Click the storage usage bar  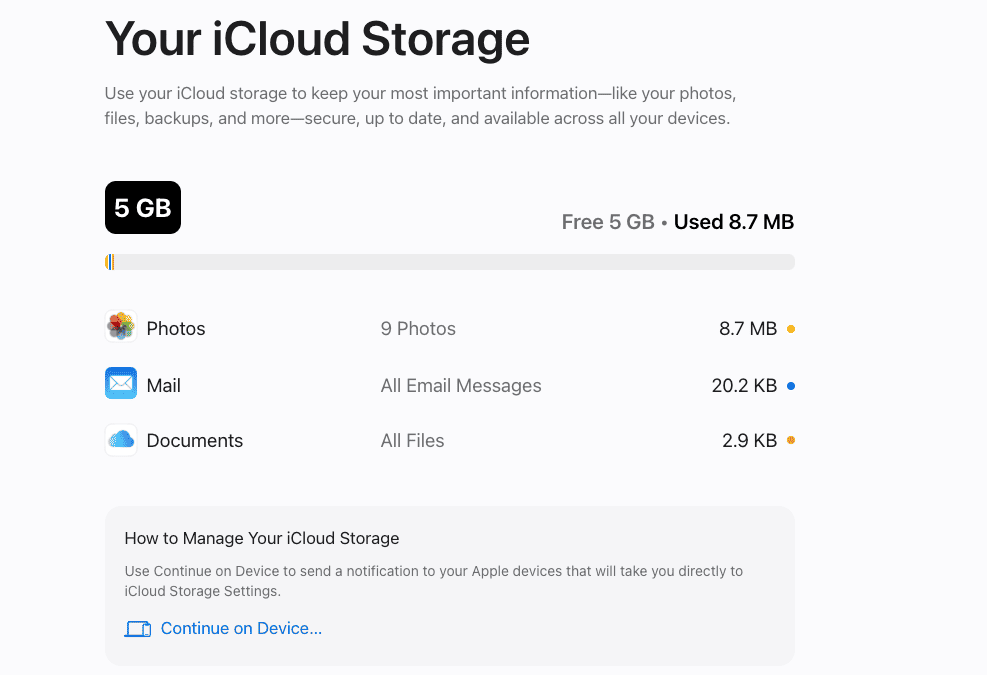tap(449, 262)
